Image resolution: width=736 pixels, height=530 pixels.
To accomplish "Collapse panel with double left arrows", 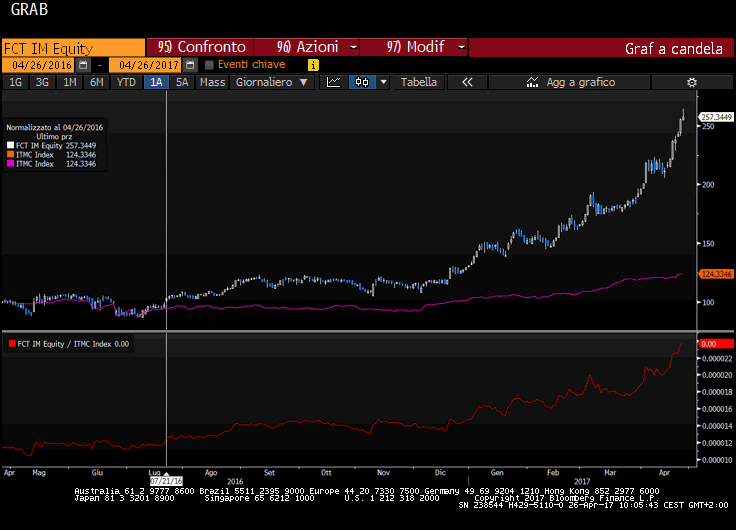I will coord(466,82).
